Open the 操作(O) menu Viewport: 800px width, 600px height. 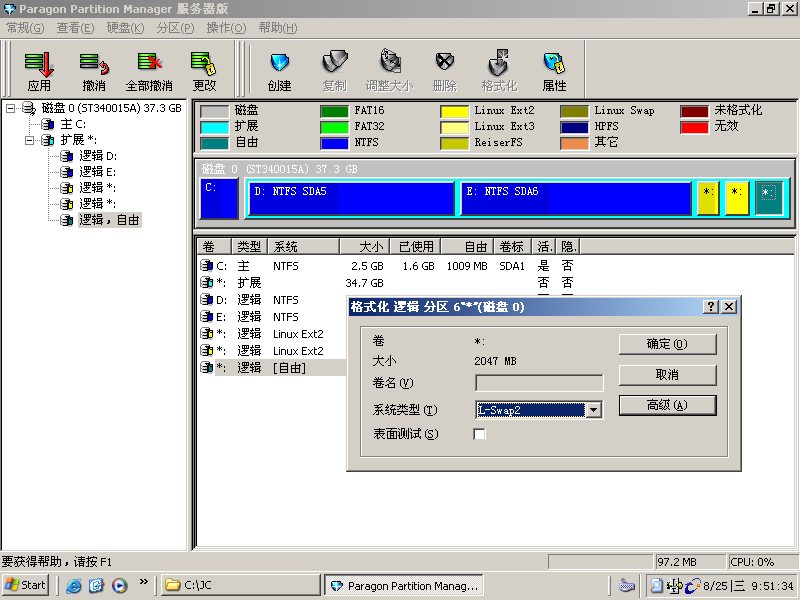(x=226, y=28)
